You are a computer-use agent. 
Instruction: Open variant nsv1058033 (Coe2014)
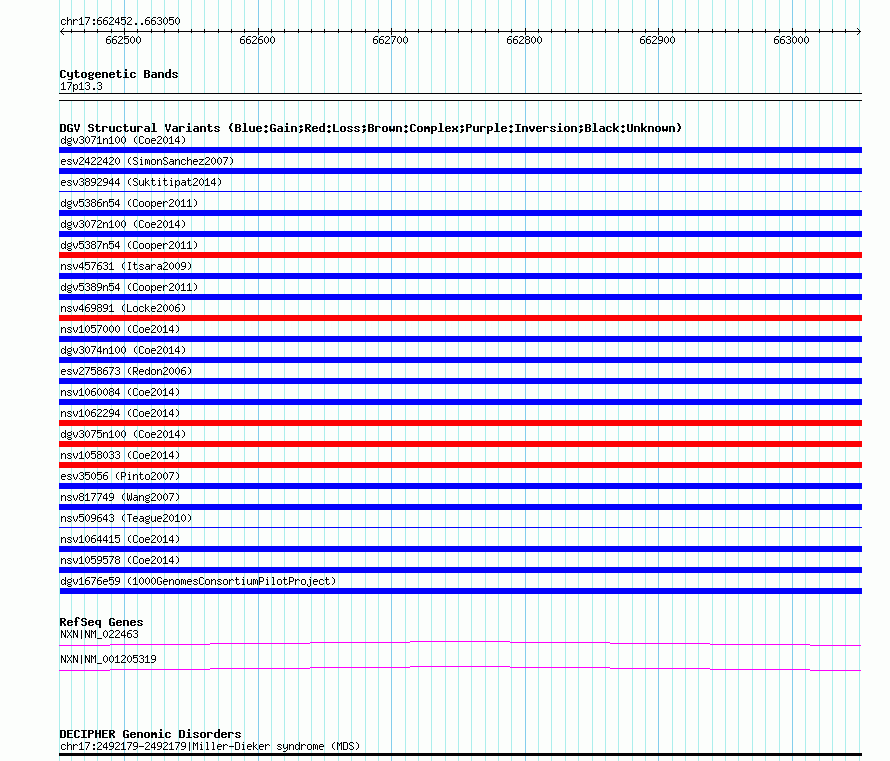[120, 455]
